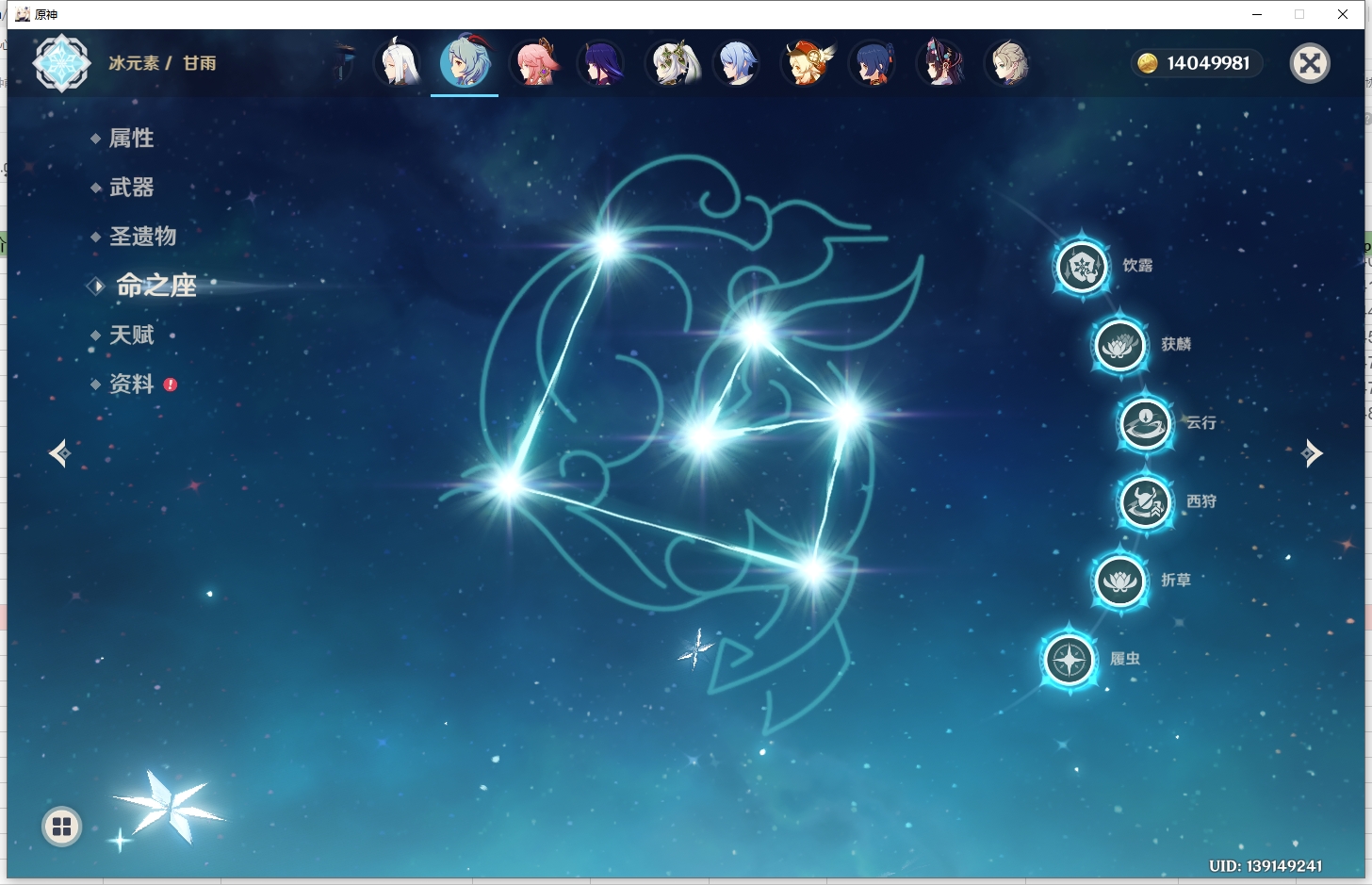
Task: Select the pink-haired Yae Miko portrait
Action: [x=533, y=63]
